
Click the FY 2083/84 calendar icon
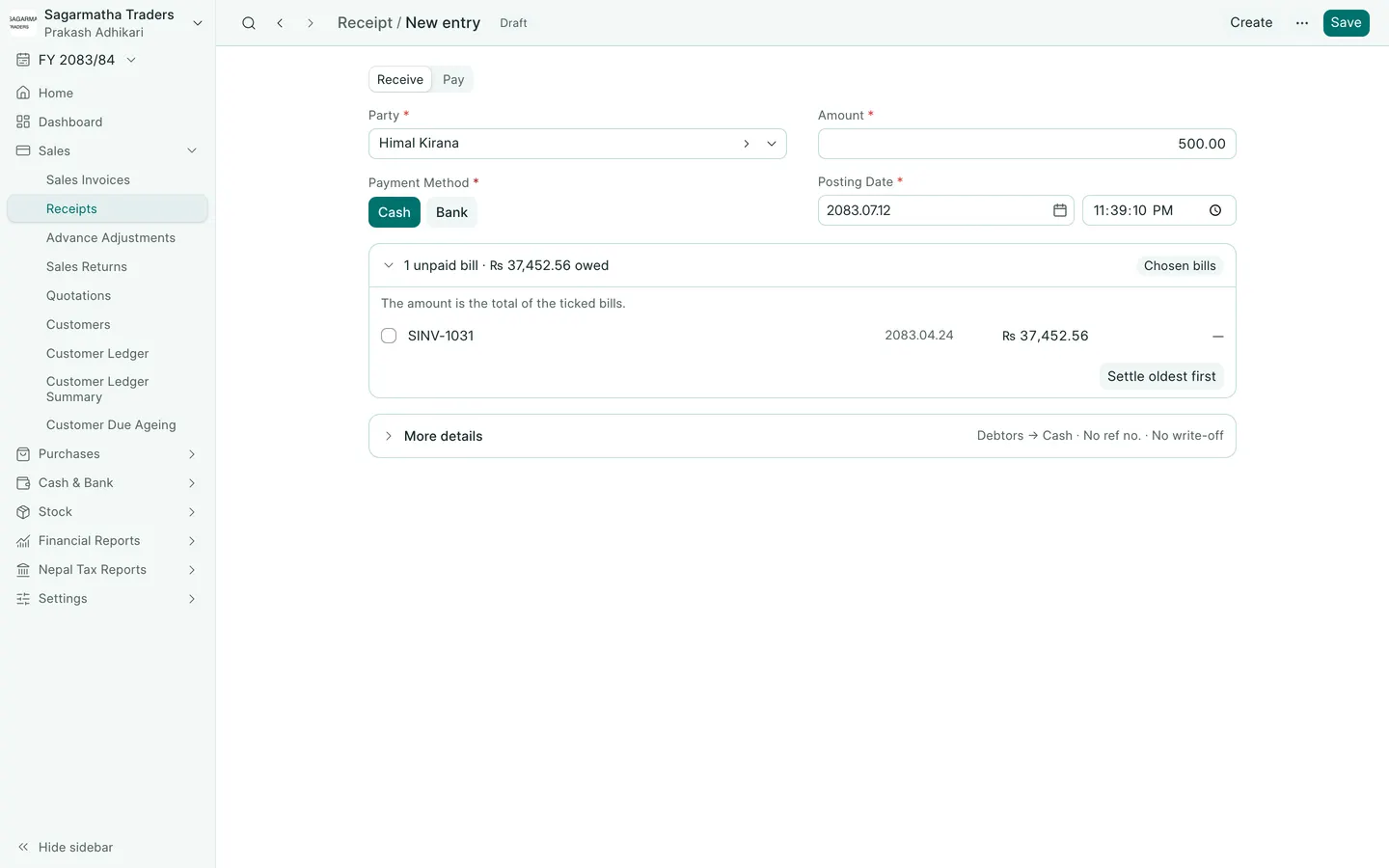pos(23,60)
